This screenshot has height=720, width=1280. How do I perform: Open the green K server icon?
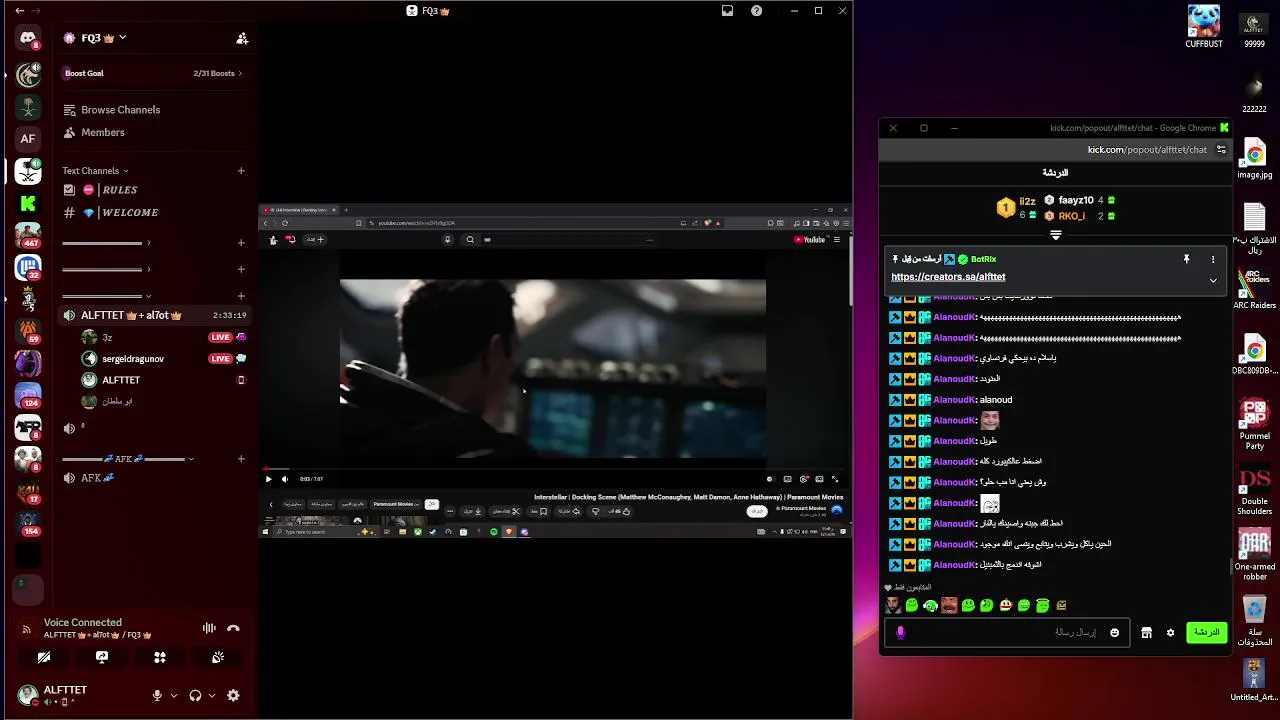pyautogui.click(x=28, y=203)
